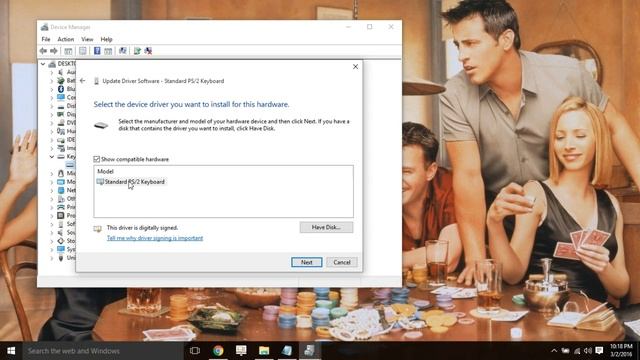Expand the Batteries tree node
This screenshot has width=640, height=360.
coord(52,80)
